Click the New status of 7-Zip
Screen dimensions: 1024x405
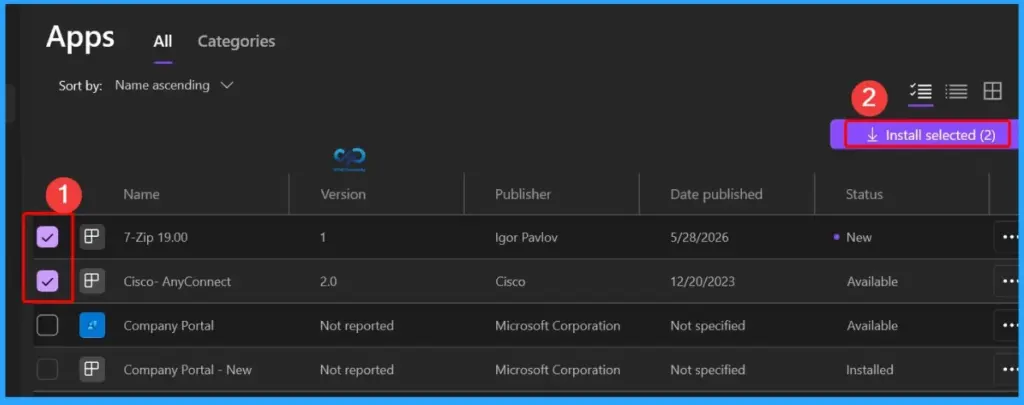(x=859, y=238)
